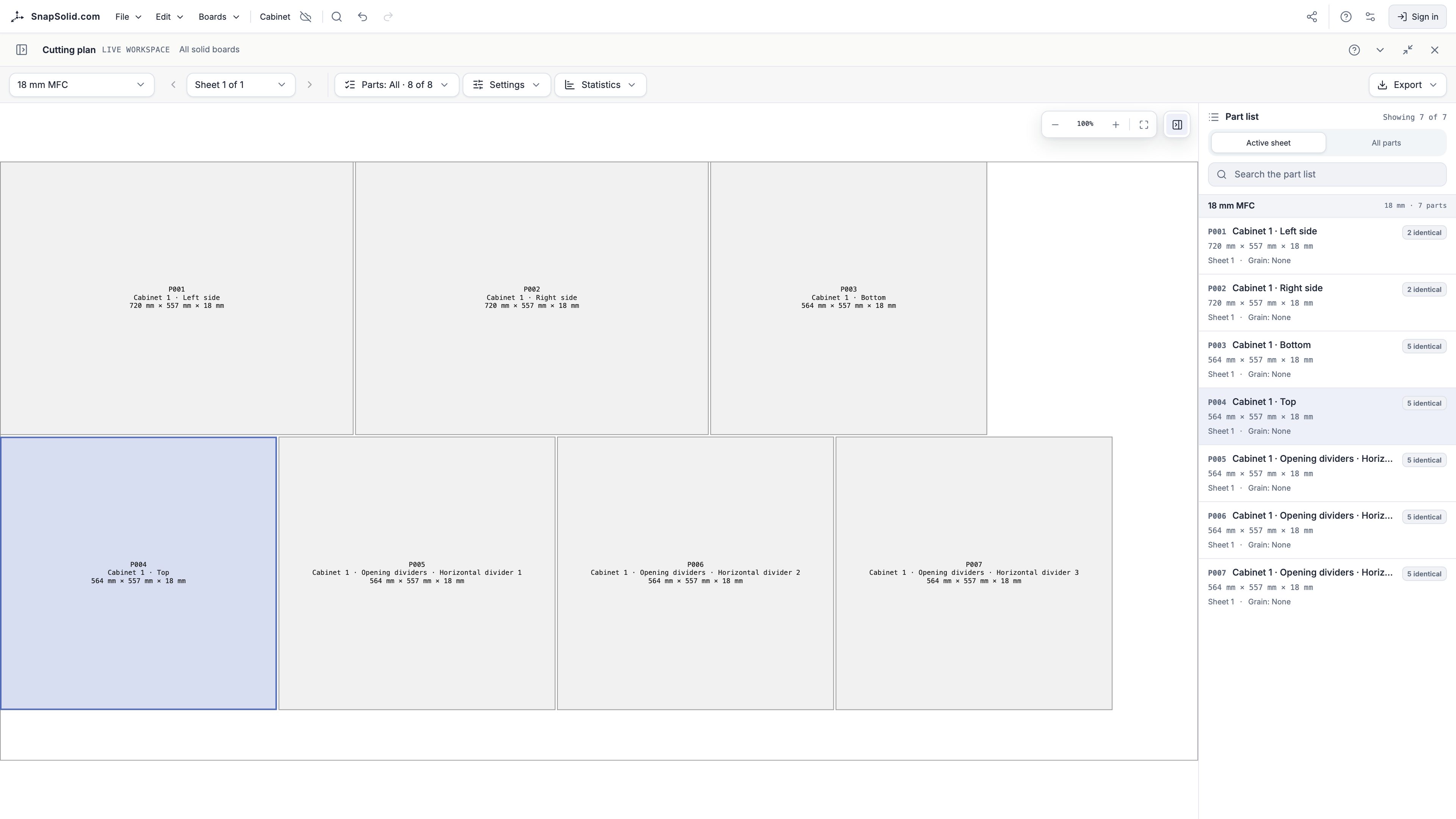Click the Cabinet project name
This screenshot has width=1456, height=819.
(x=275, y=16)
